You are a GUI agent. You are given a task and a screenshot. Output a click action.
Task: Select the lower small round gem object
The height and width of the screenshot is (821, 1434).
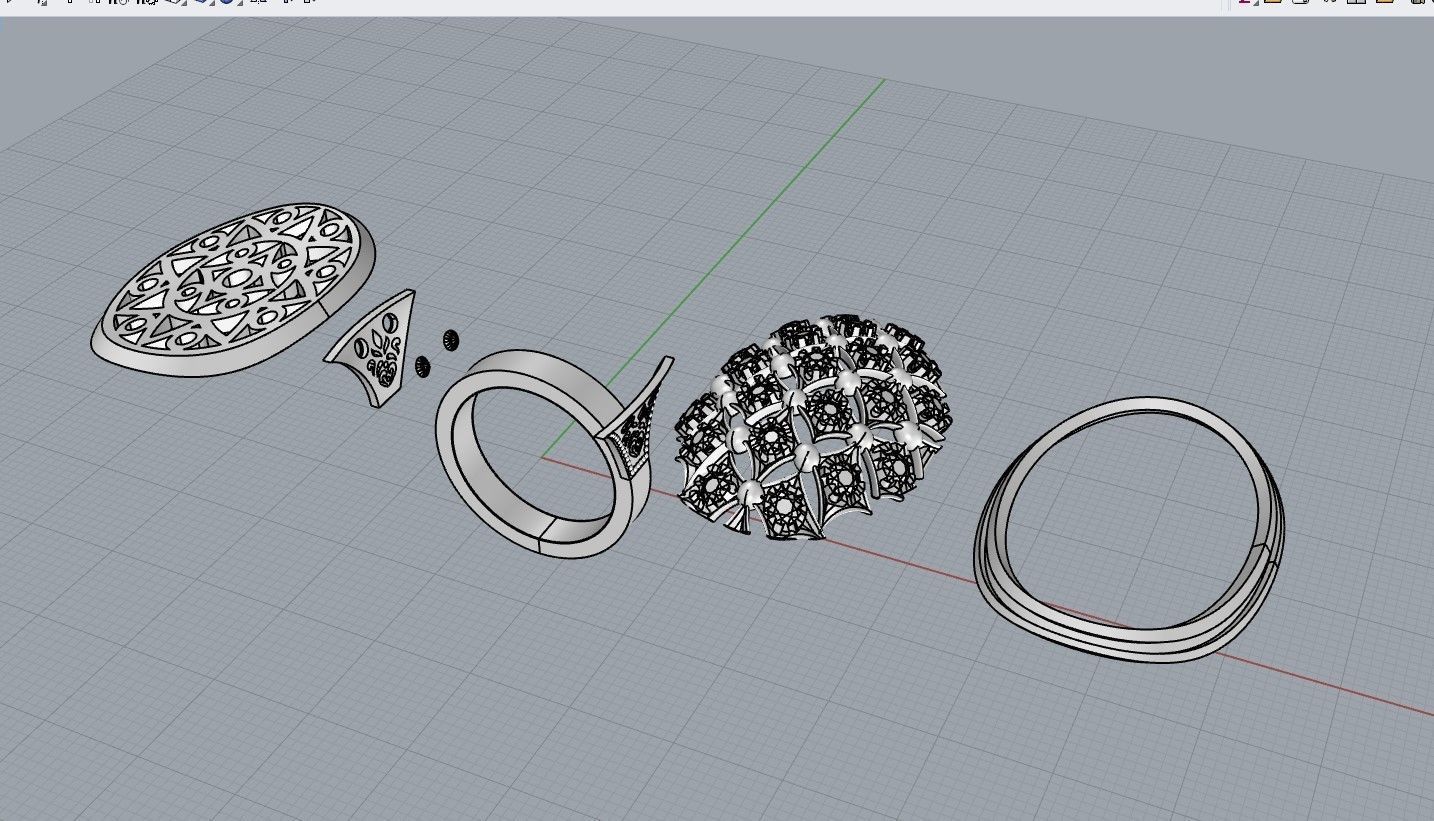point(422,366)
